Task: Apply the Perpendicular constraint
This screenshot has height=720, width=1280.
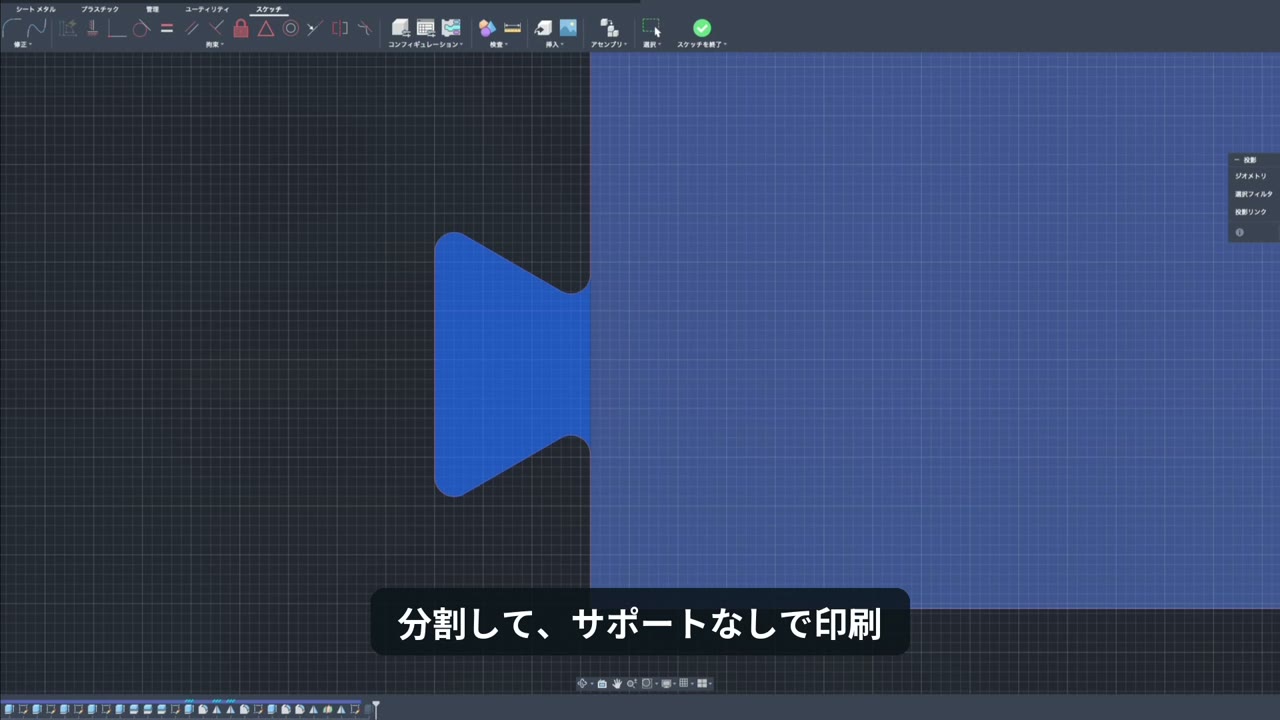Action: pos(216,28)
